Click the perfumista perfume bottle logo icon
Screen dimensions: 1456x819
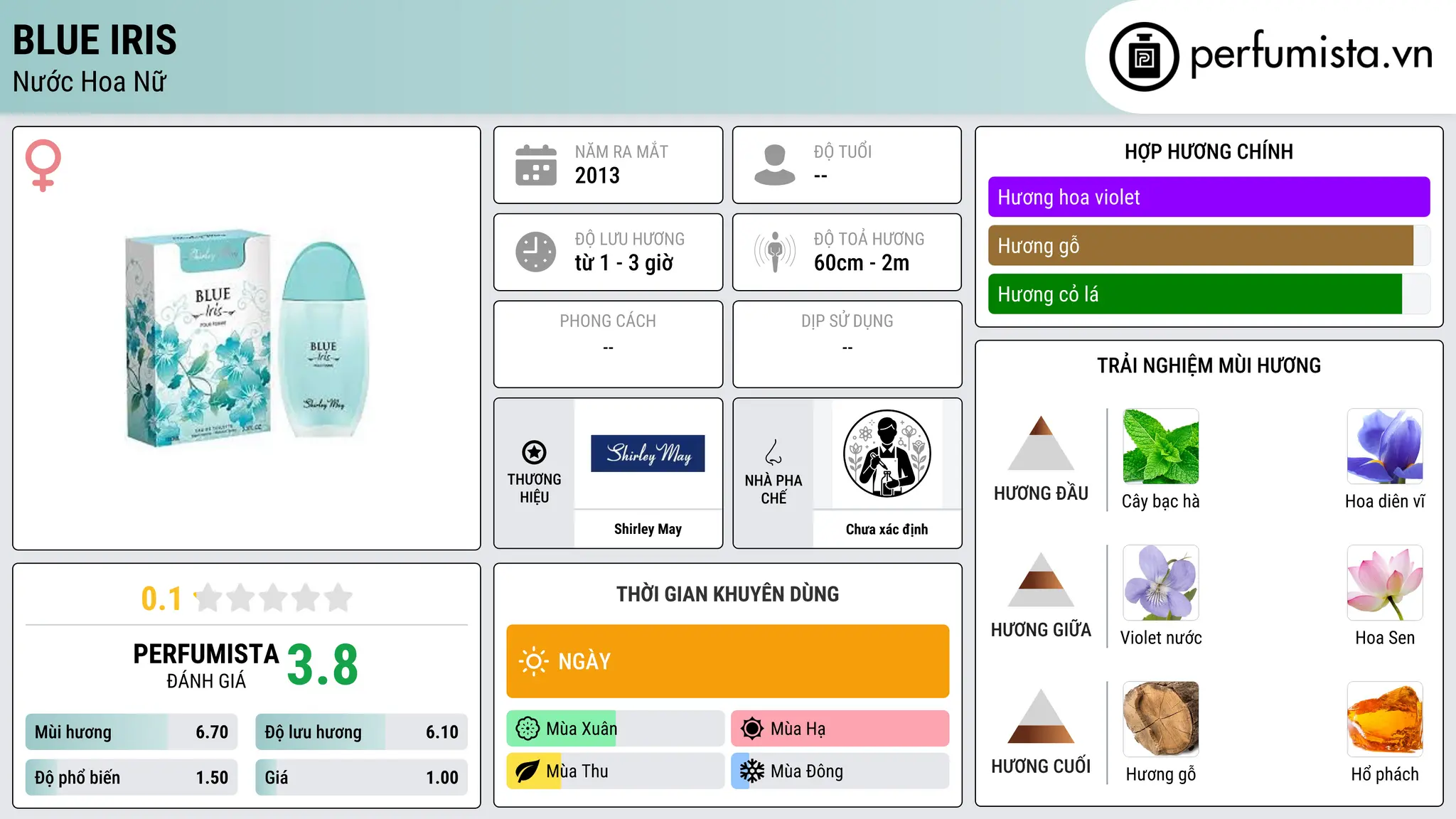coord(1144,57)
